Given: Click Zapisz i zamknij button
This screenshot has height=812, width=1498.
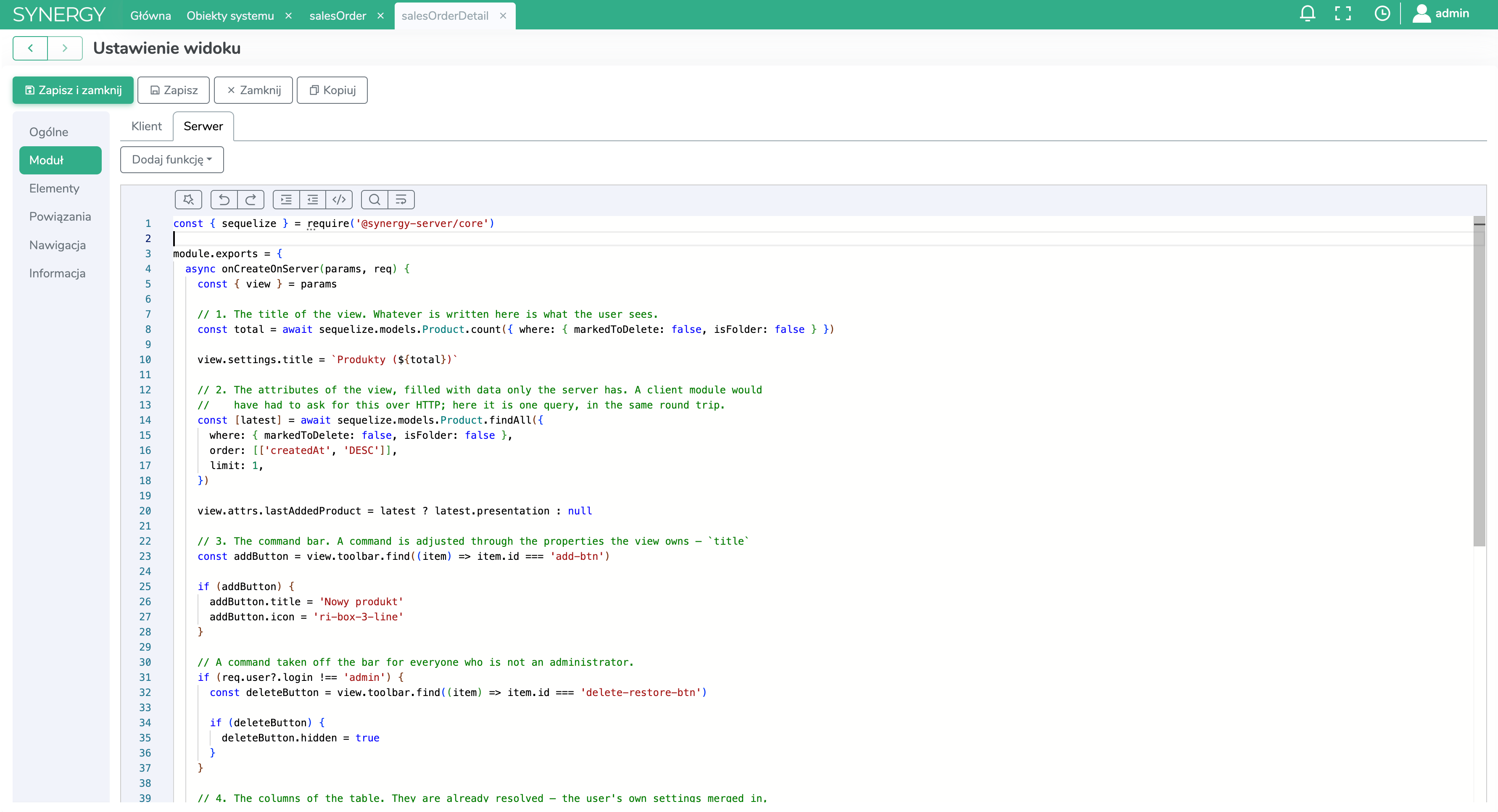Looking at the screenshot, I should (x=73, y=90).
